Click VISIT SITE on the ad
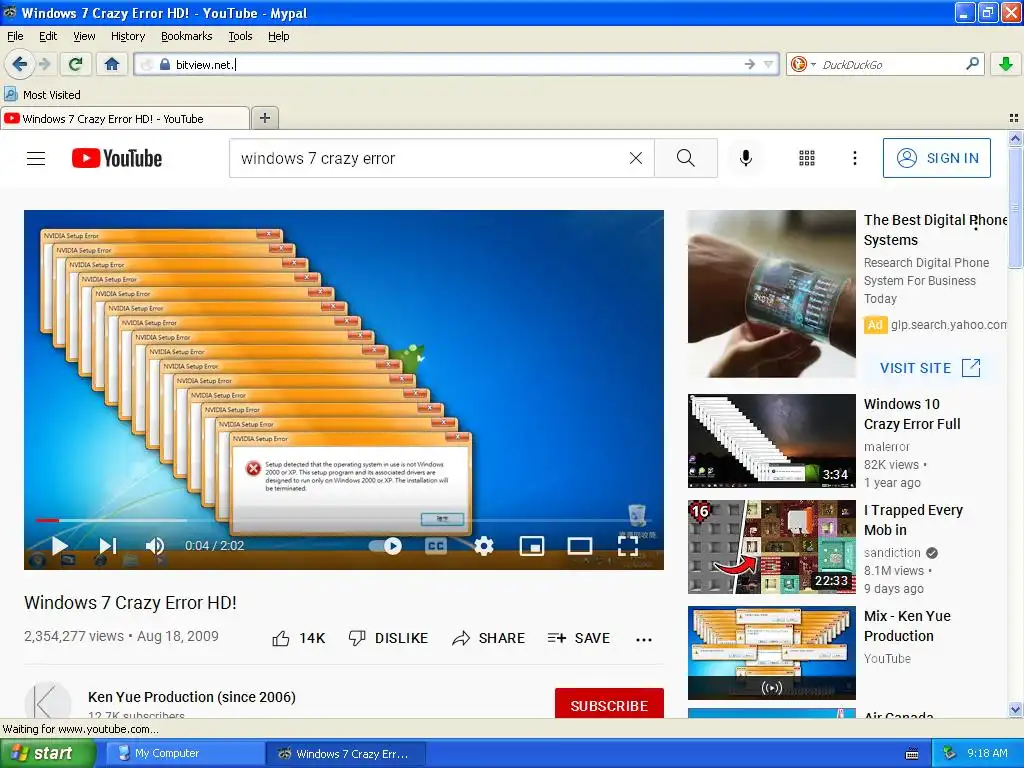 930,368
